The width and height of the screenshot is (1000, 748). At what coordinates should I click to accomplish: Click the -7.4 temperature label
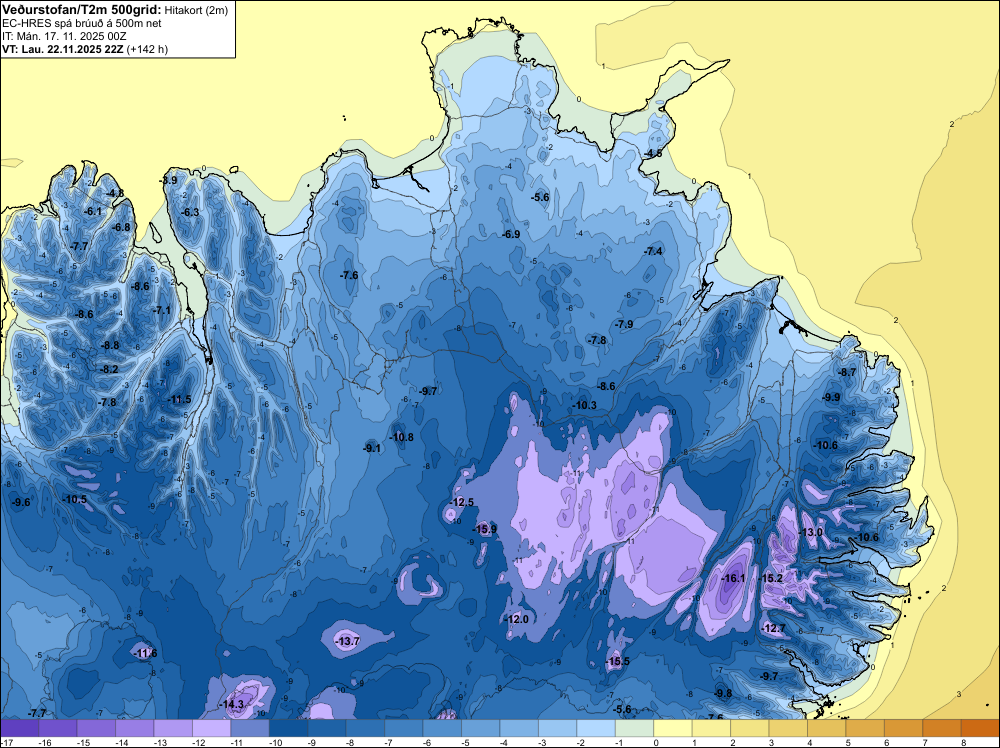tap(654, 252)
